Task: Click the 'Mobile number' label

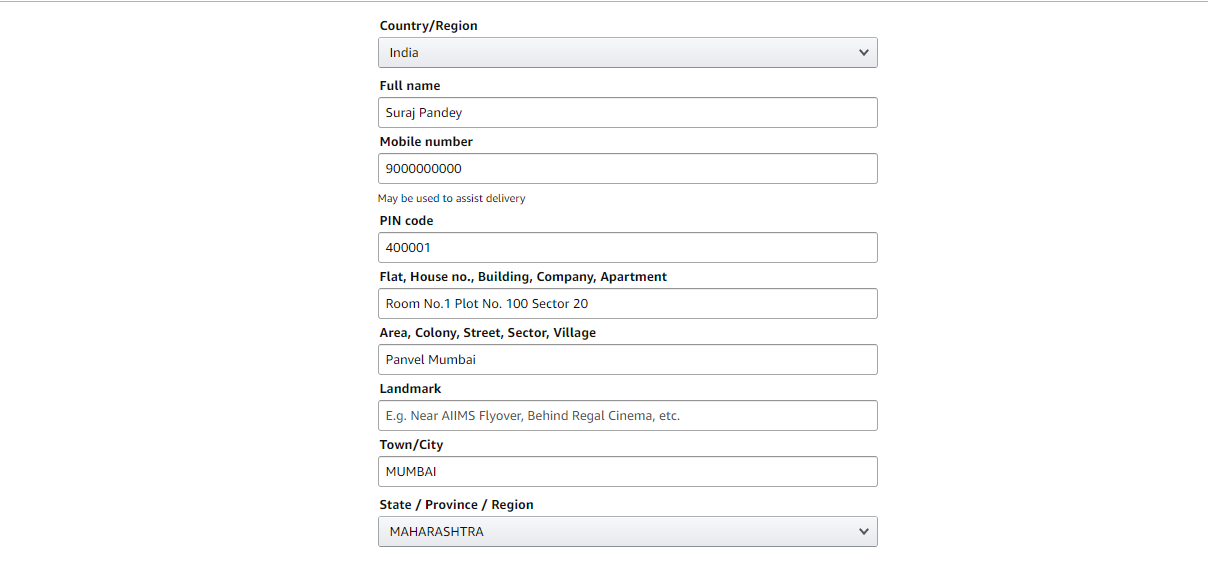Action: [426, 142]
